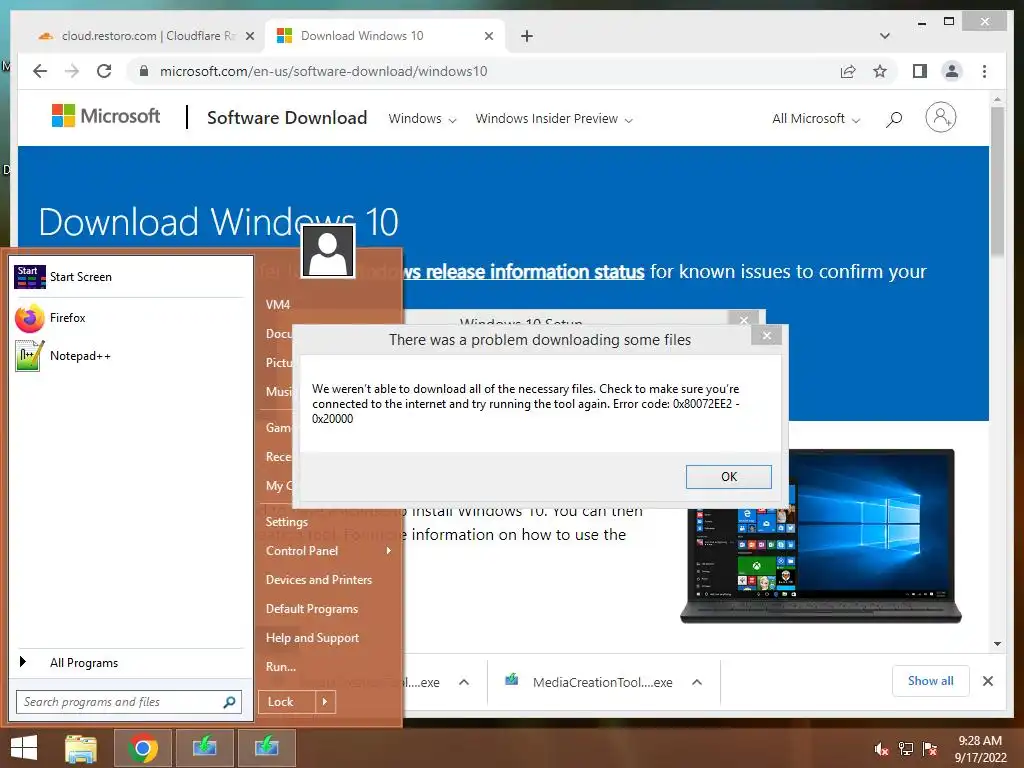
Task: Click the Action Center flag tray icon
Action: [930, 749]
